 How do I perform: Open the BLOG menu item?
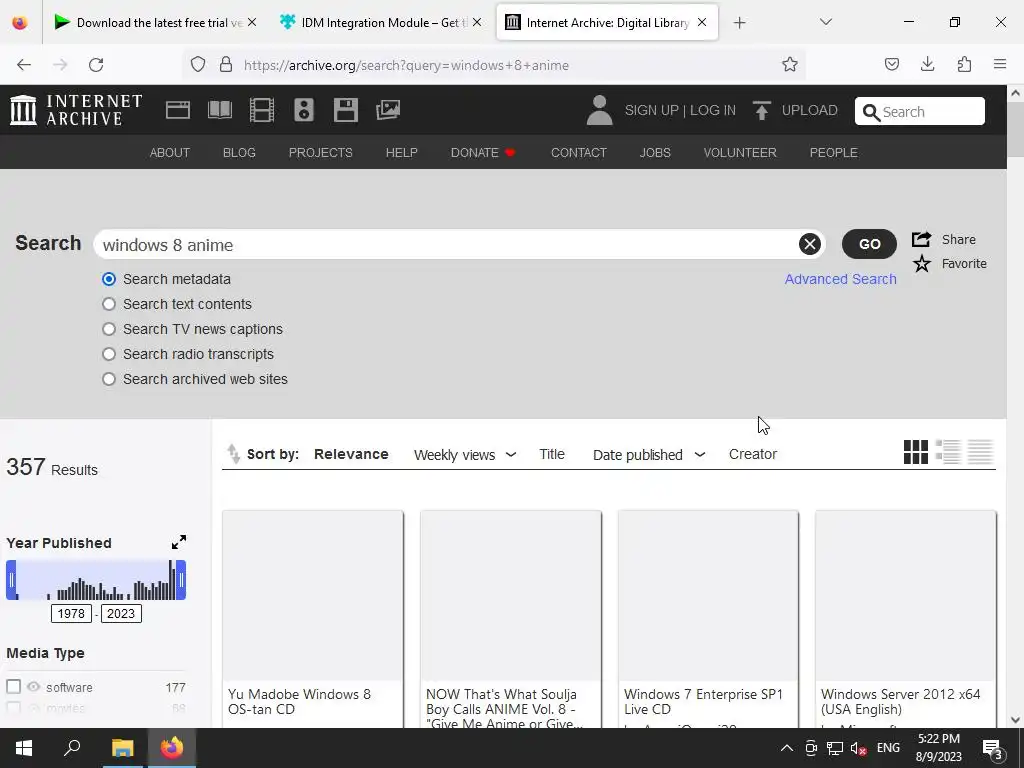pos(239,152)
